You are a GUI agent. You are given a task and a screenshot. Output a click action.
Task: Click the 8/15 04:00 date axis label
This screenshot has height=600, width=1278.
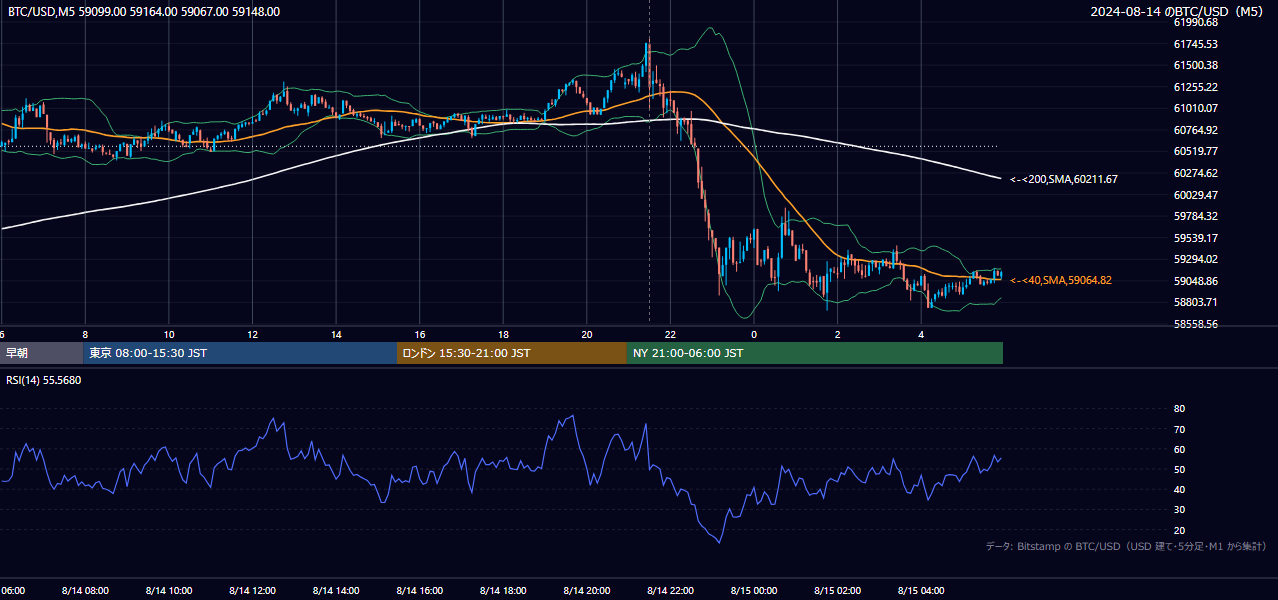(x=921, y=591)
